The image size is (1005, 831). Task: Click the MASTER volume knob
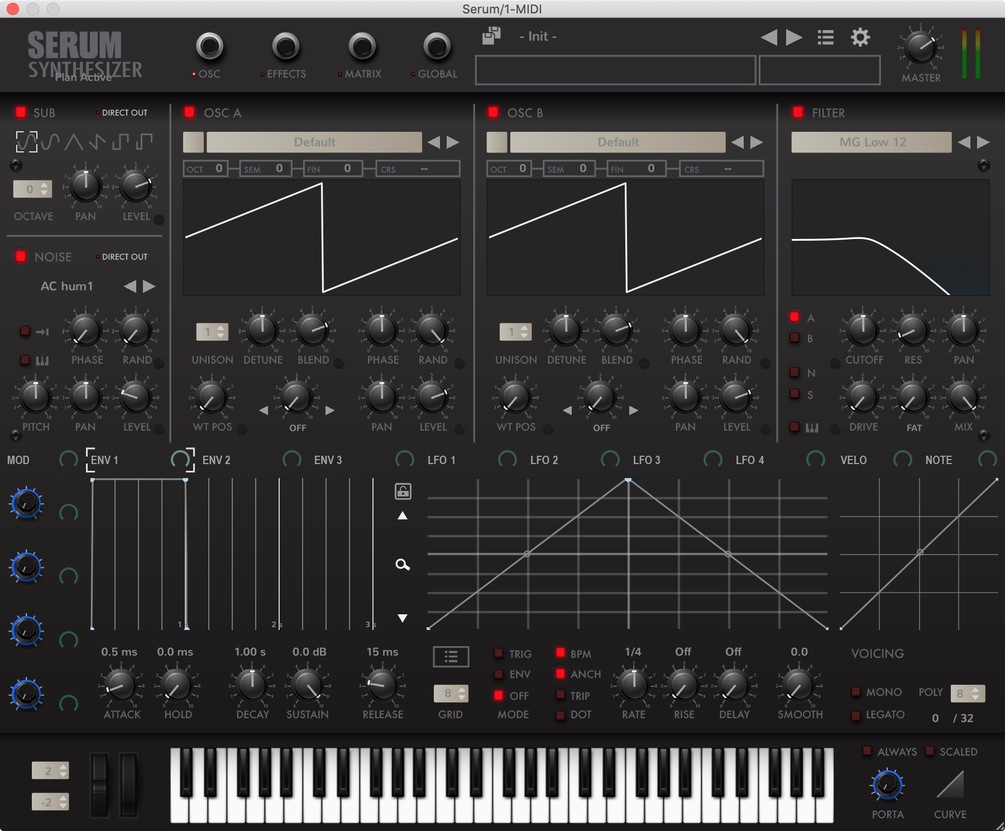[920, 47]
